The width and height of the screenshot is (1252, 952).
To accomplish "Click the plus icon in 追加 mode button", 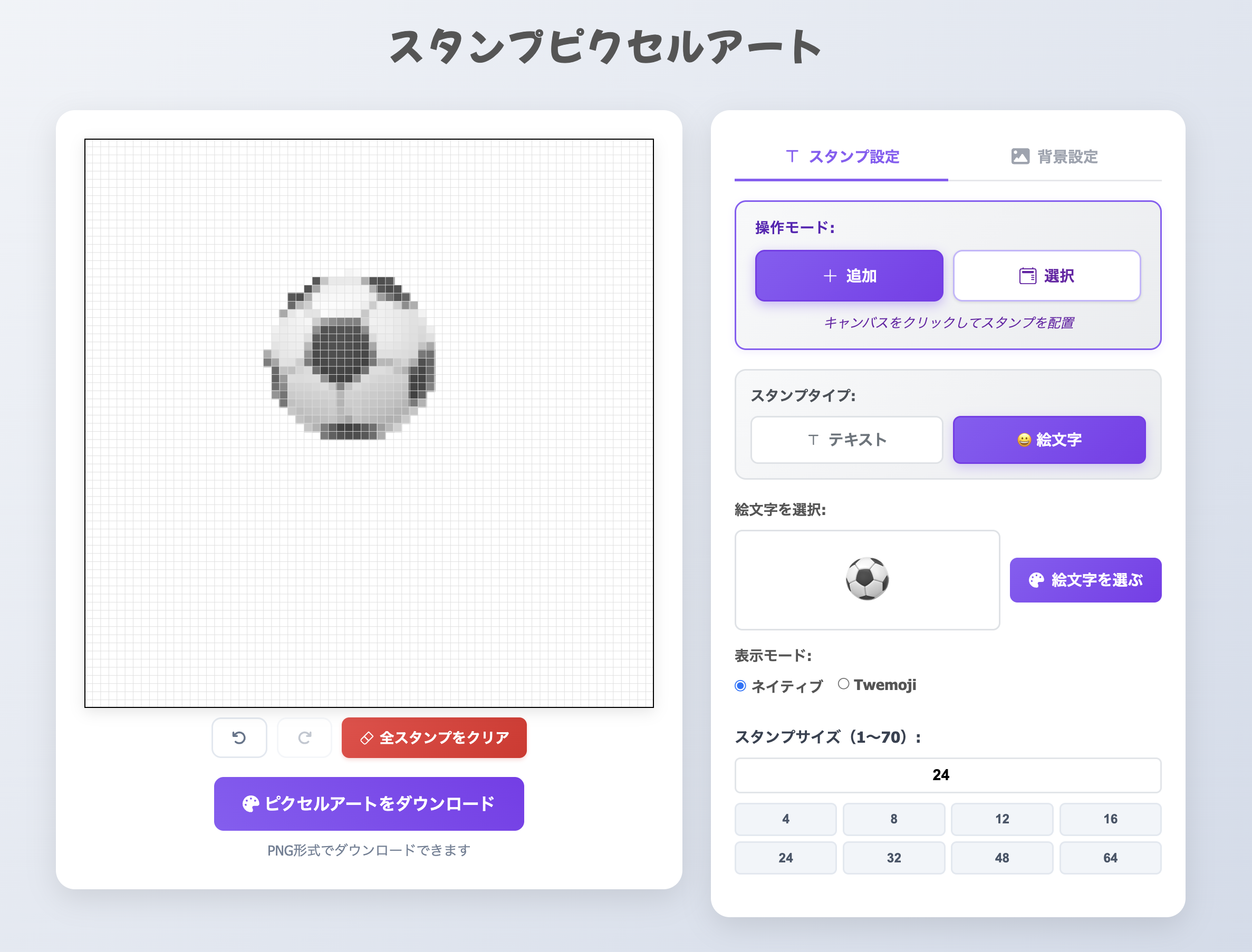I will (x=830, y=276).
